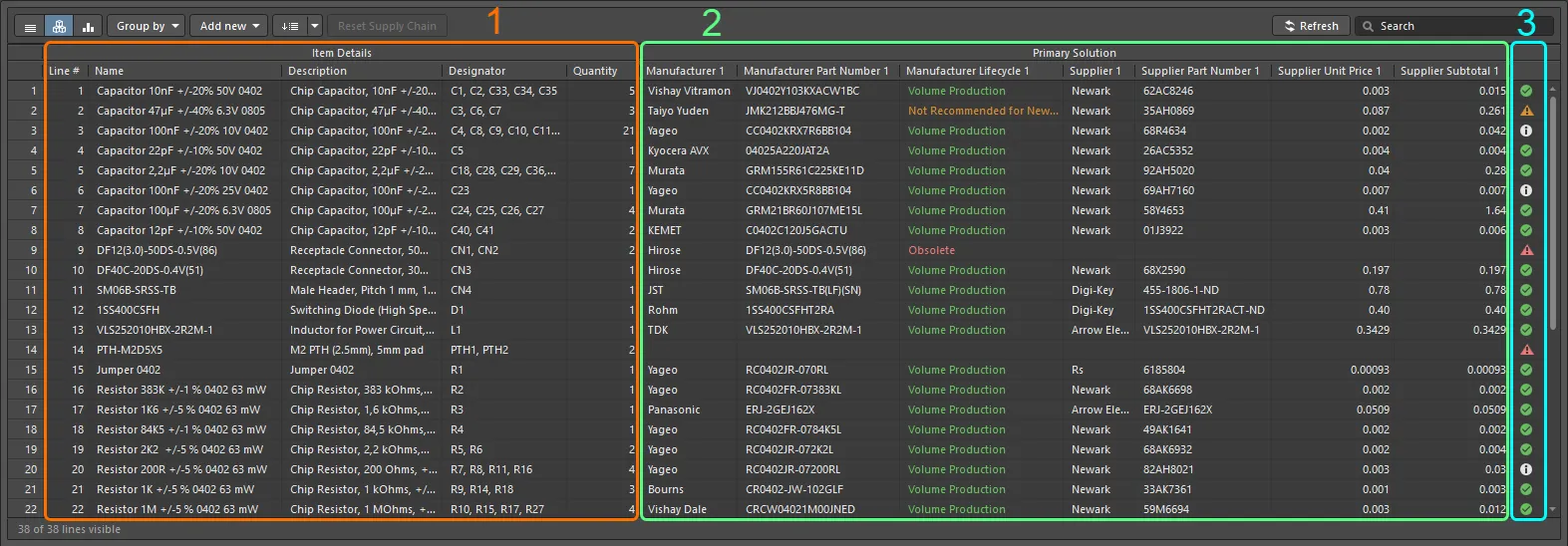Screen dimensions: 1568x546
Task: Select 'Vishay Dale' manufacturer cell
Action: pyautogui.click(x=690, y=509)
